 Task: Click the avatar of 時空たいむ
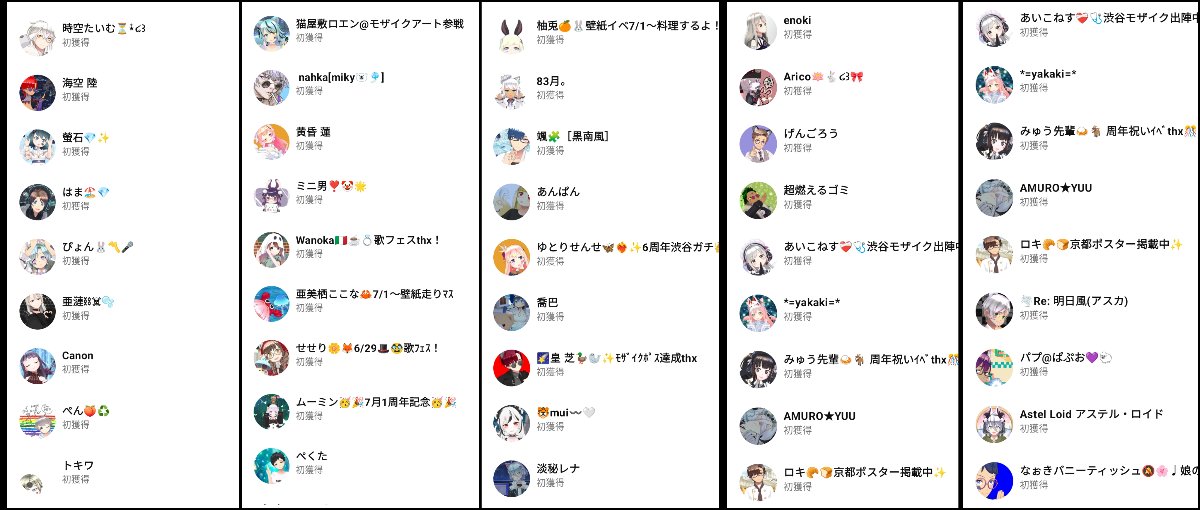coord(37,37)
